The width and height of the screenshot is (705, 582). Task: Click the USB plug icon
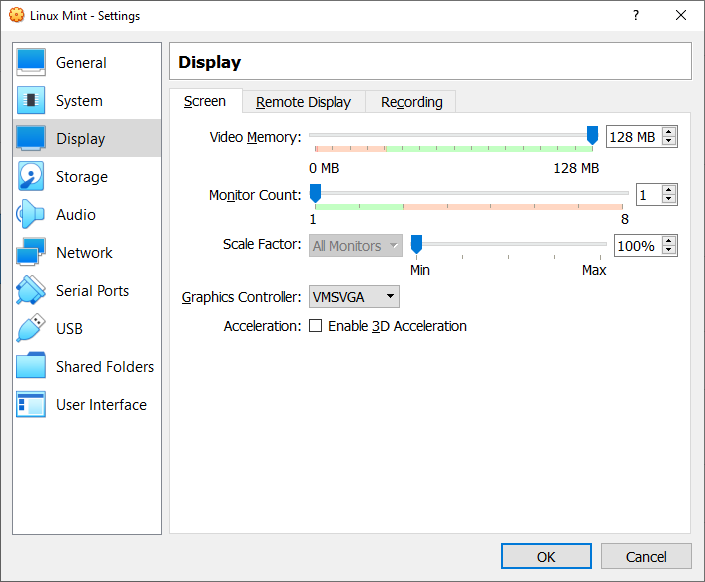(x=31, y=328)
